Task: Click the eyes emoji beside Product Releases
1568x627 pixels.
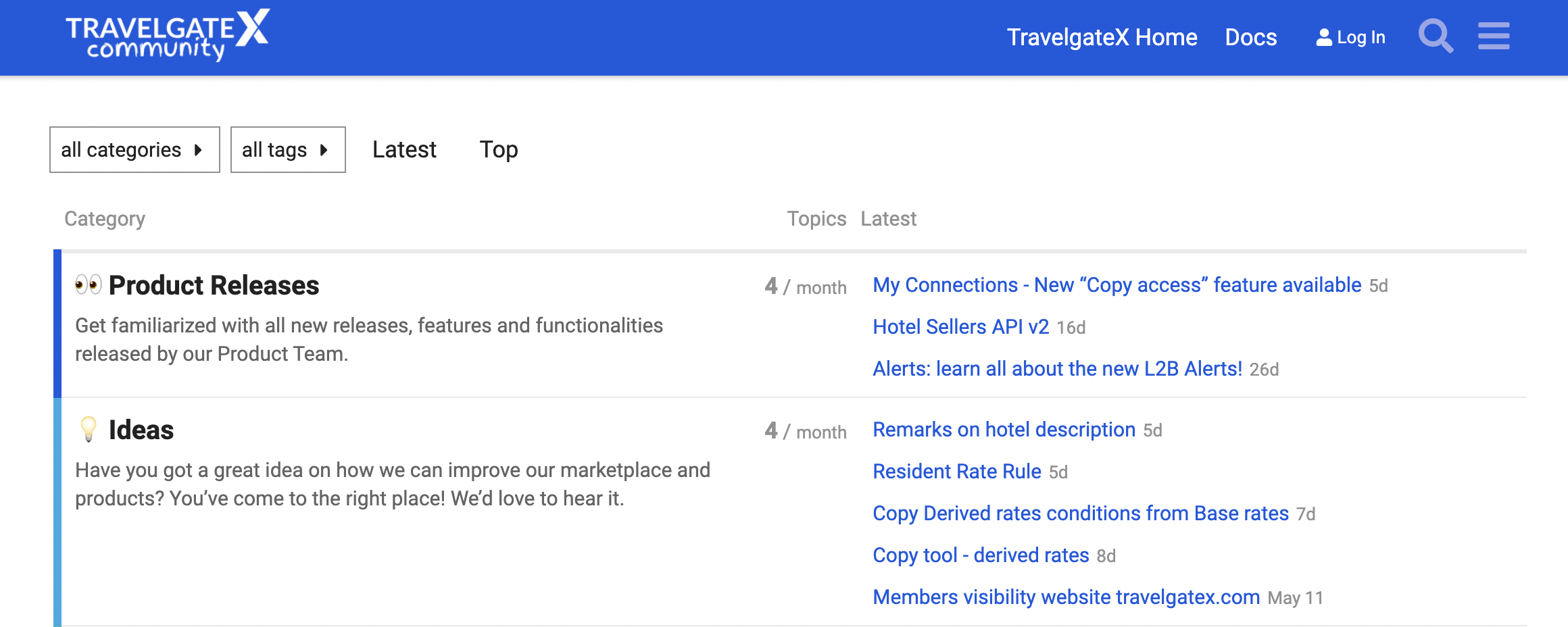Action: point(88,284)
